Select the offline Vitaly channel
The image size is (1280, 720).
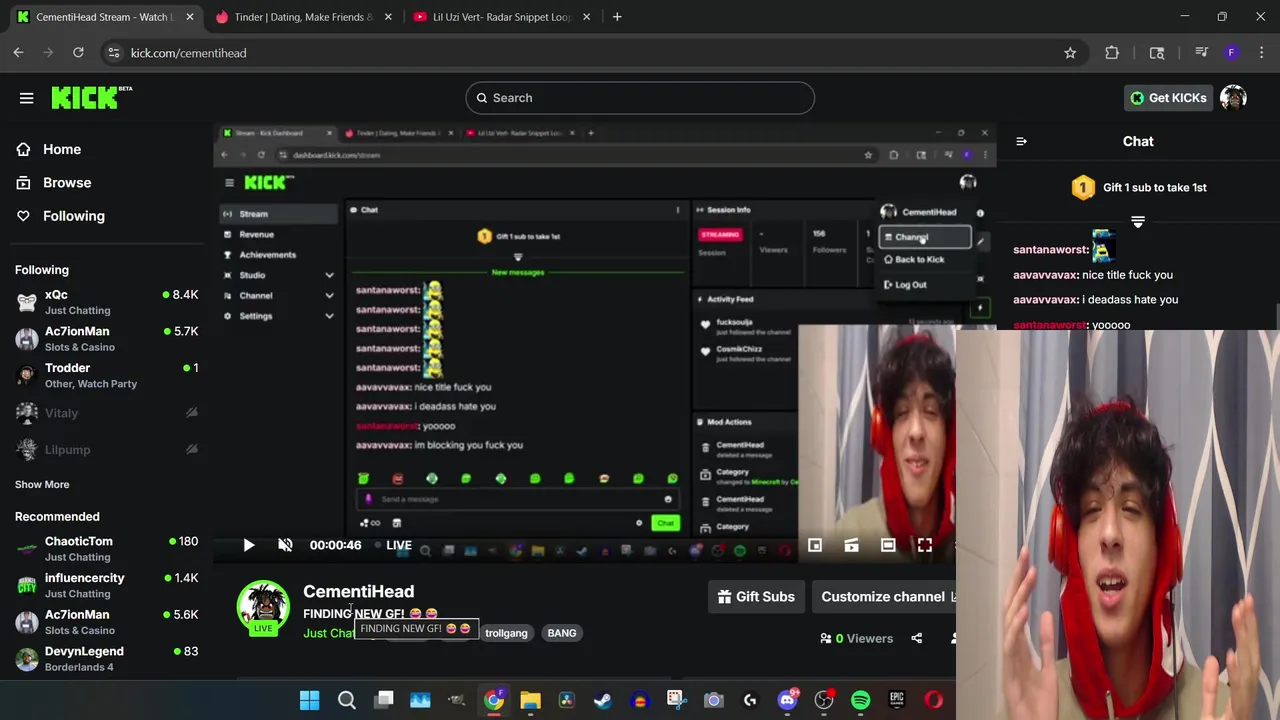(x=107, y=413)
